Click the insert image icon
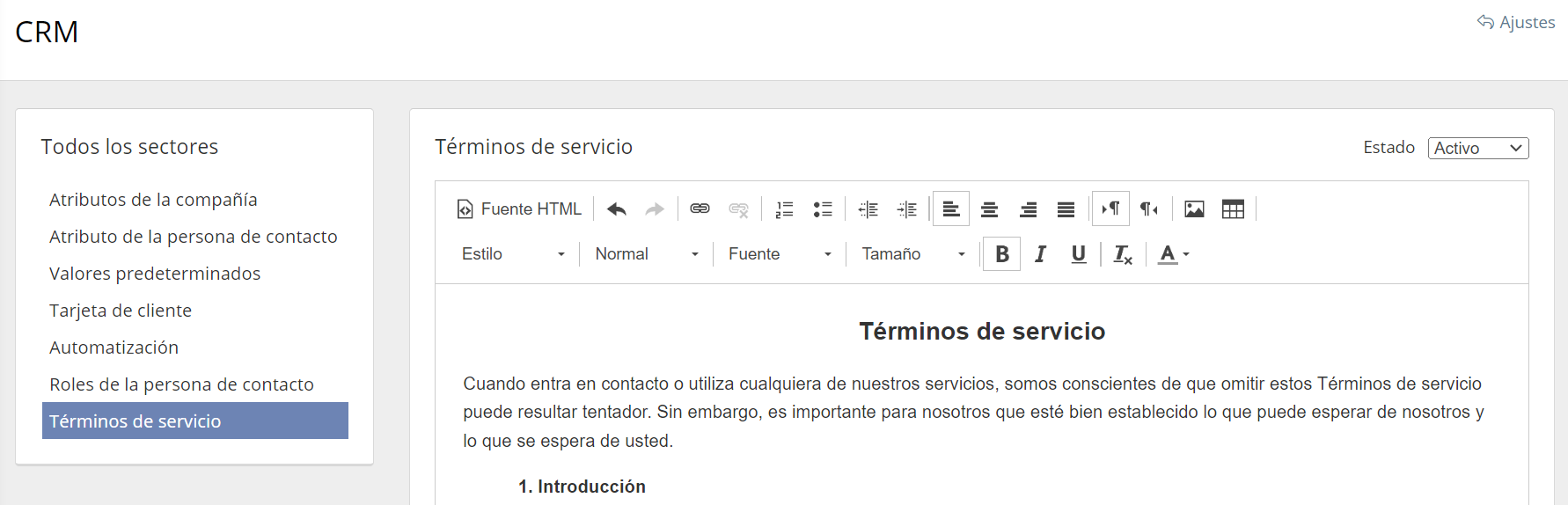 point(1194,209)
